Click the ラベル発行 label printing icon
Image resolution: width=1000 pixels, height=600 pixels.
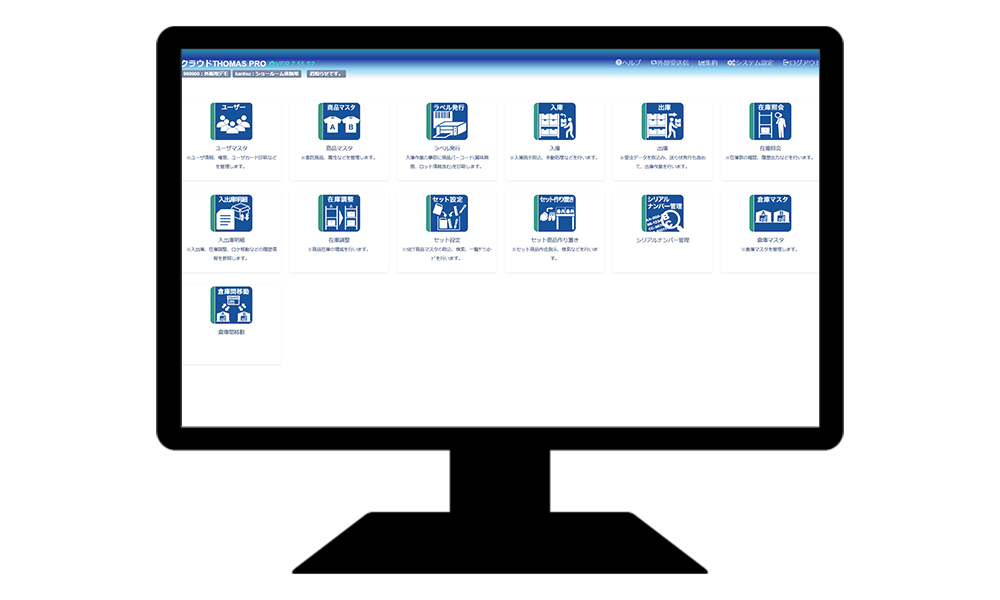[447, 121]
